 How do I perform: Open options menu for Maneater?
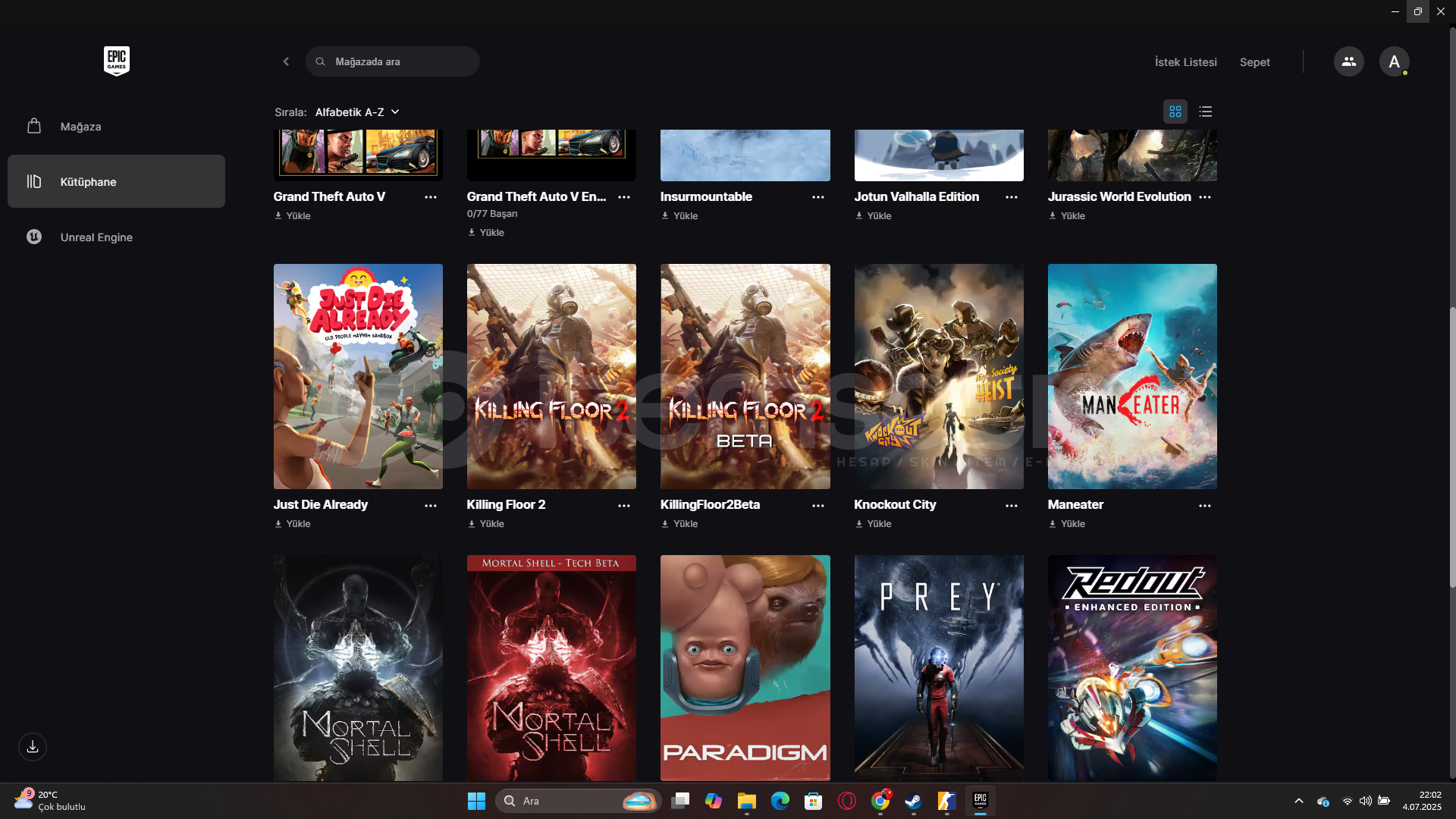[1205, 506]
